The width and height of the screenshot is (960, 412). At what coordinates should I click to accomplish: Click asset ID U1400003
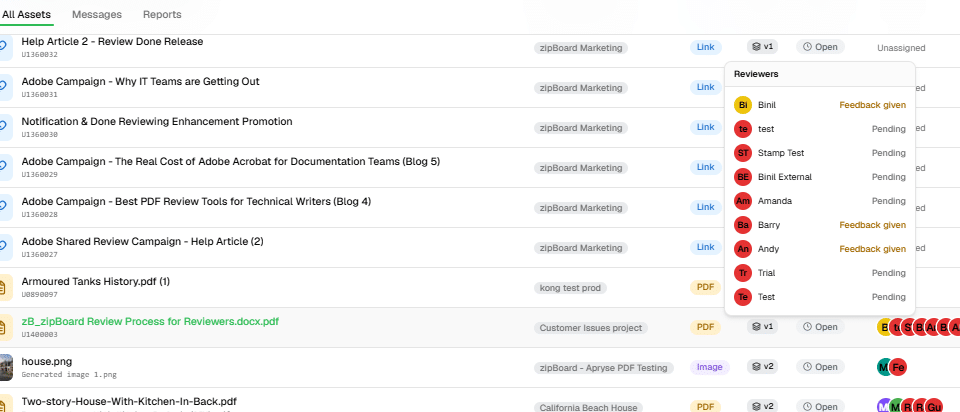click(x=39, y=335)
